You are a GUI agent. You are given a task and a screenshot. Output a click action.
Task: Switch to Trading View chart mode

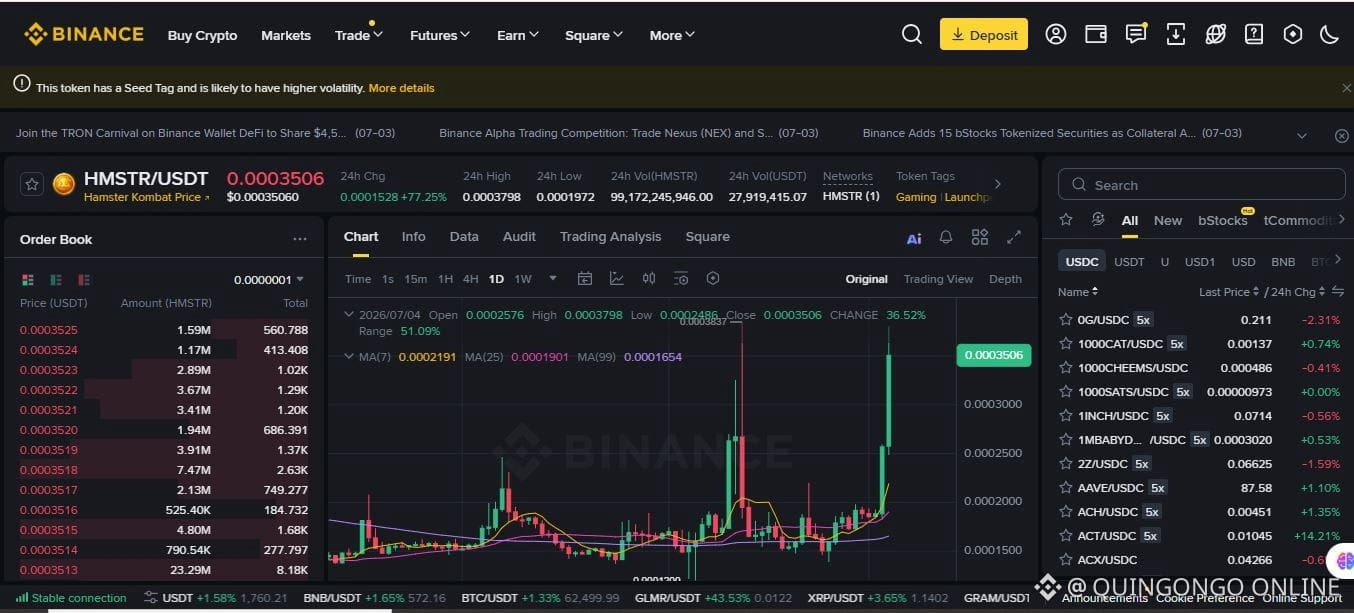click(x=938, y=279)
